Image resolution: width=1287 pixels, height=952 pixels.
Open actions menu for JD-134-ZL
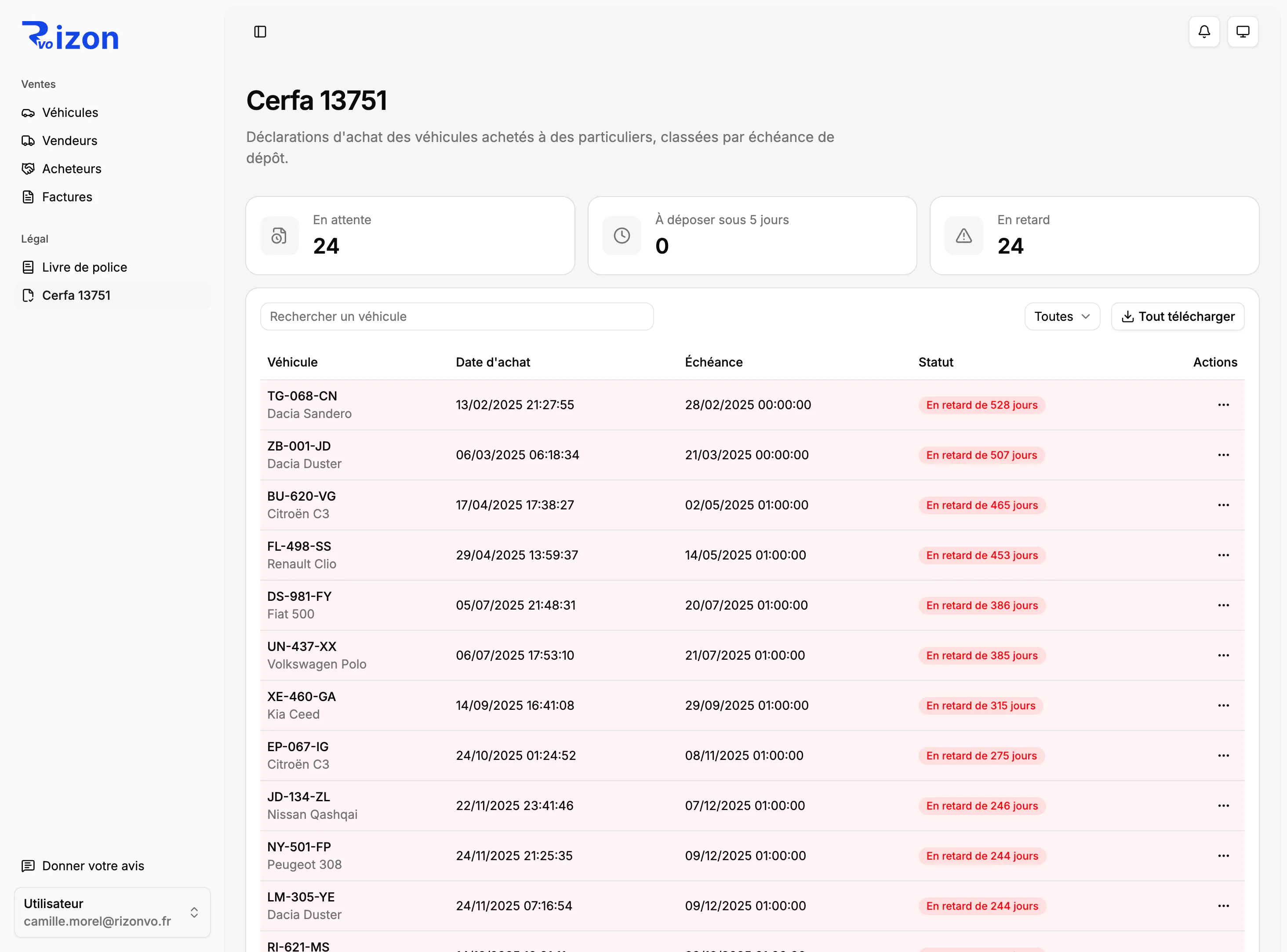click(1223, 806)
